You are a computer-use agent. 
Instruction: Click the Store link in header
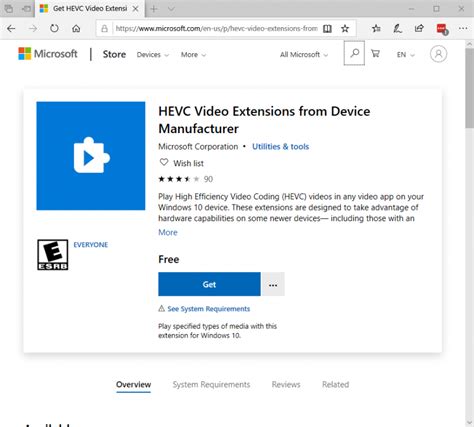pos(114,54)
